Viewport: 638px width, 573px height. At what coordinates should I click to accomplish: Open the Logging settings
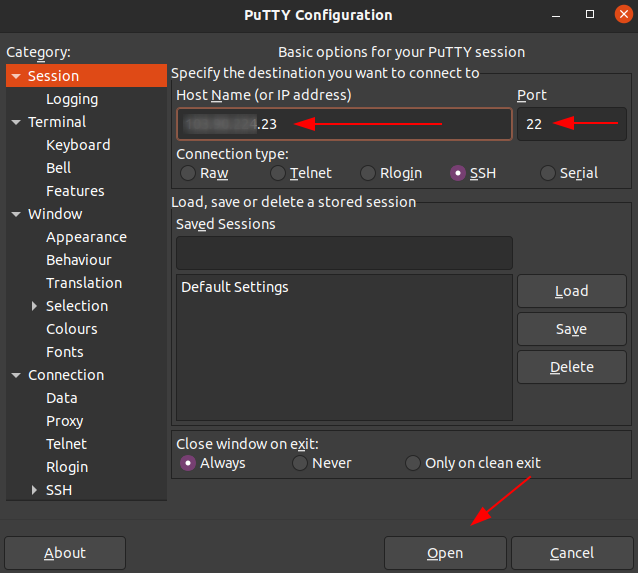[x=72, y=99]
